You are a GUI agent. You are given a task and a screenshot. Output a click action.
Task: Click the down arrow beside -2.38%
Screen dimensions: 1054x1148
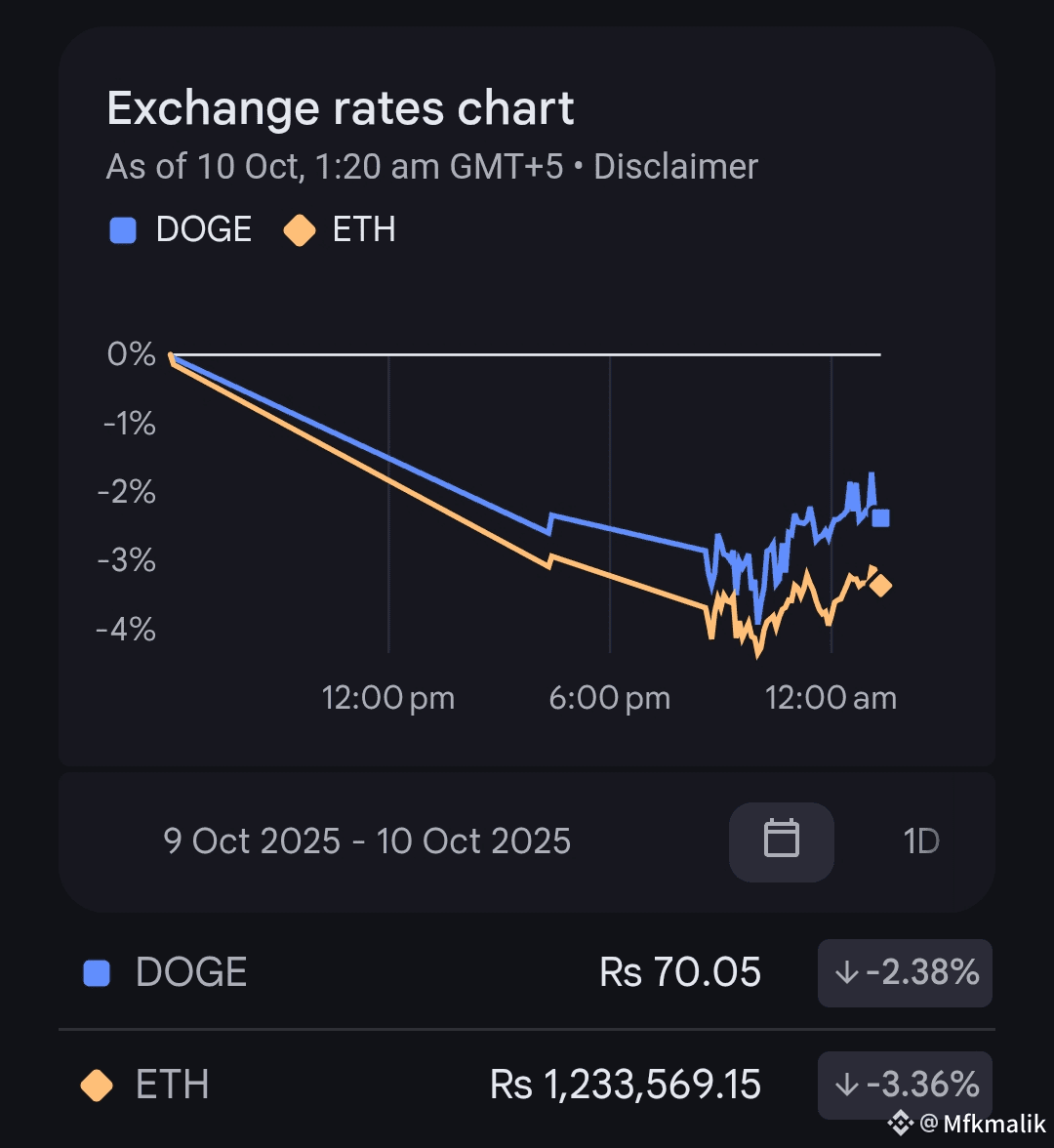[845, 972]
